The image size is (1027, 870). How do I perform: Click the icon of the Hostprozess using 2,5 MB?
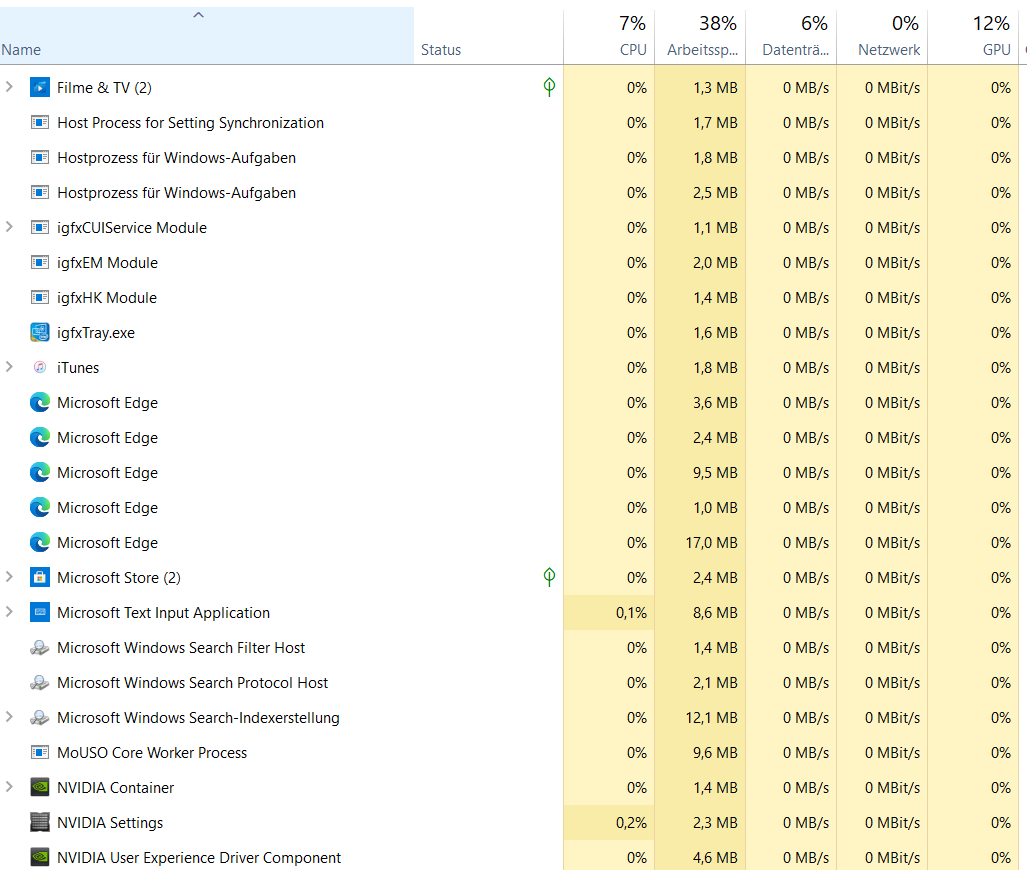coord(40,193)
